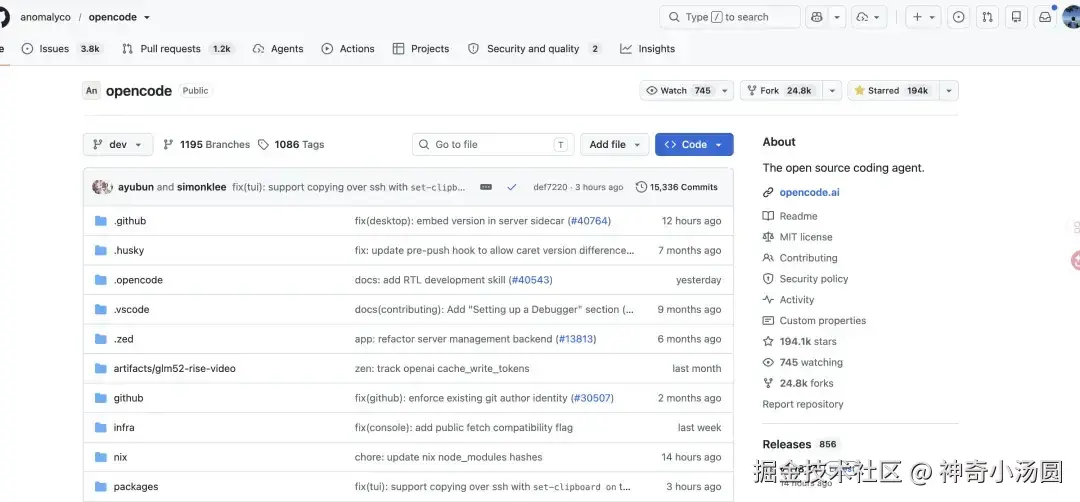The image size is (1080, 502).
Task: View 15,336 Commits history
Action: (676, 187)
